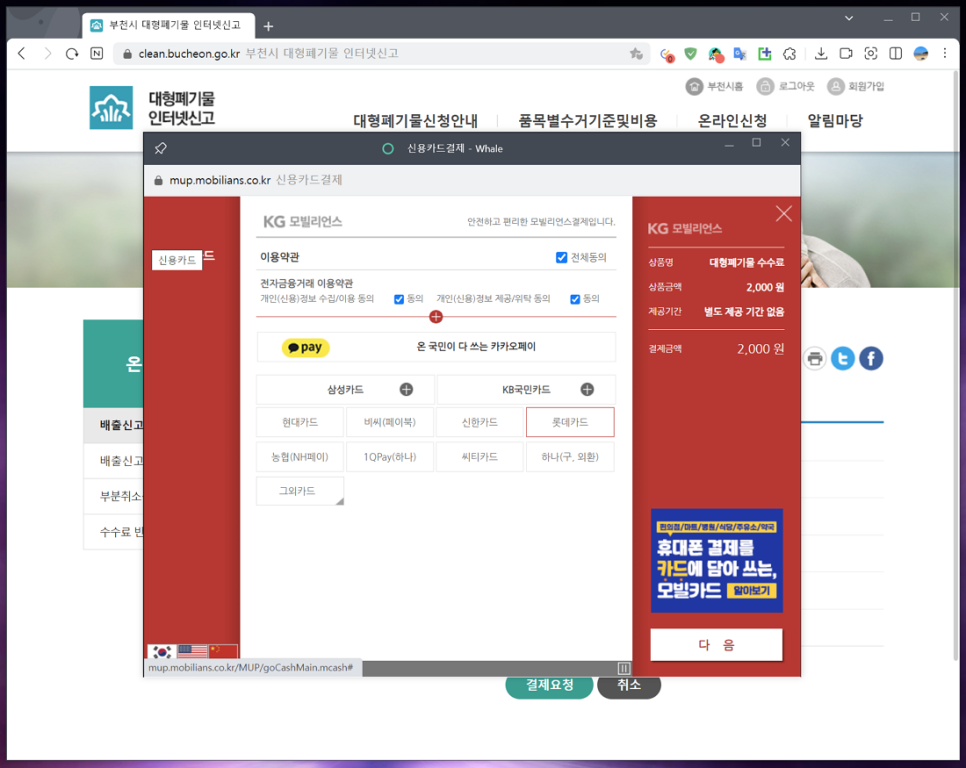Choose 씨티카드
The height and width of the screenshot is (768, 966).
point(480,457)
